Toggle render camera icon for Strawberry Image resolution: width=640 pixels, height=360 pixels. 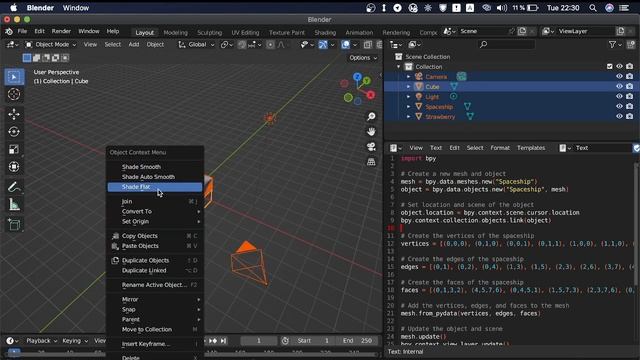[630, 116]
